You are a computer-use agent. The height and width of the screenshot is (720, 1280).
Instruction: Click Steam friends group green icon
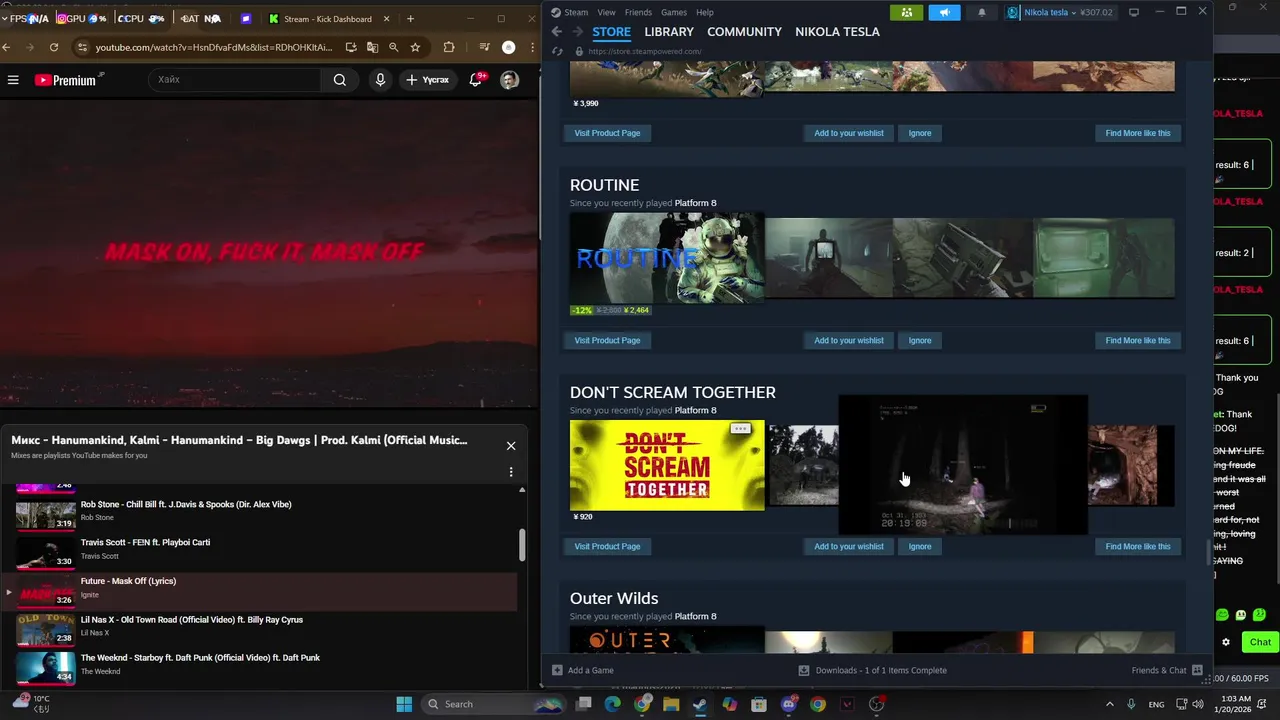click(x=906, y=12)
